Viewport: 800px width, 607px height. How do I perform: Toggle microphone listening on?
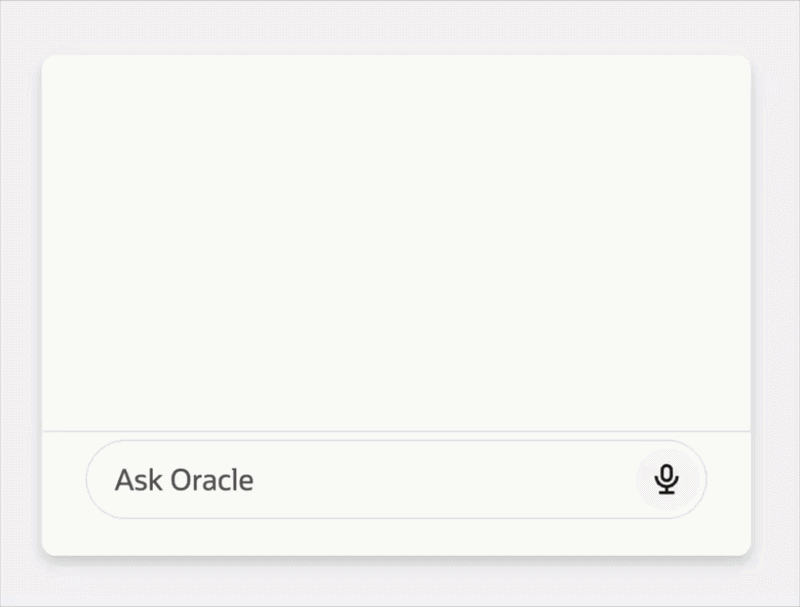[x=667, y=480]
